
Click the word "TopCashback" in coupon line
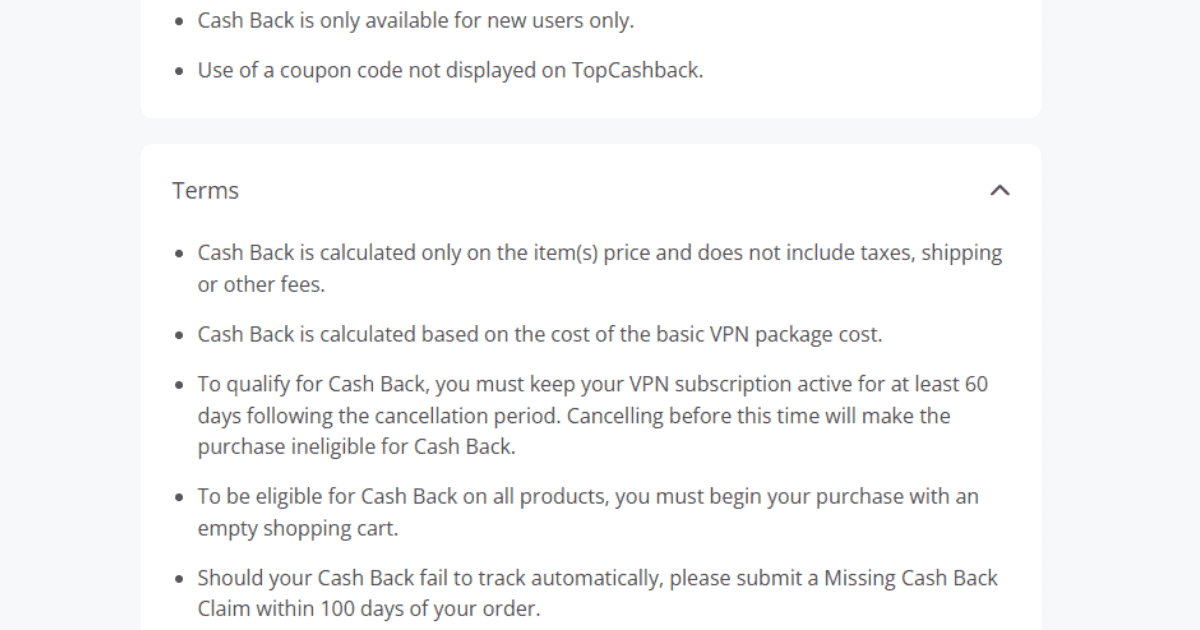point(636,70)
